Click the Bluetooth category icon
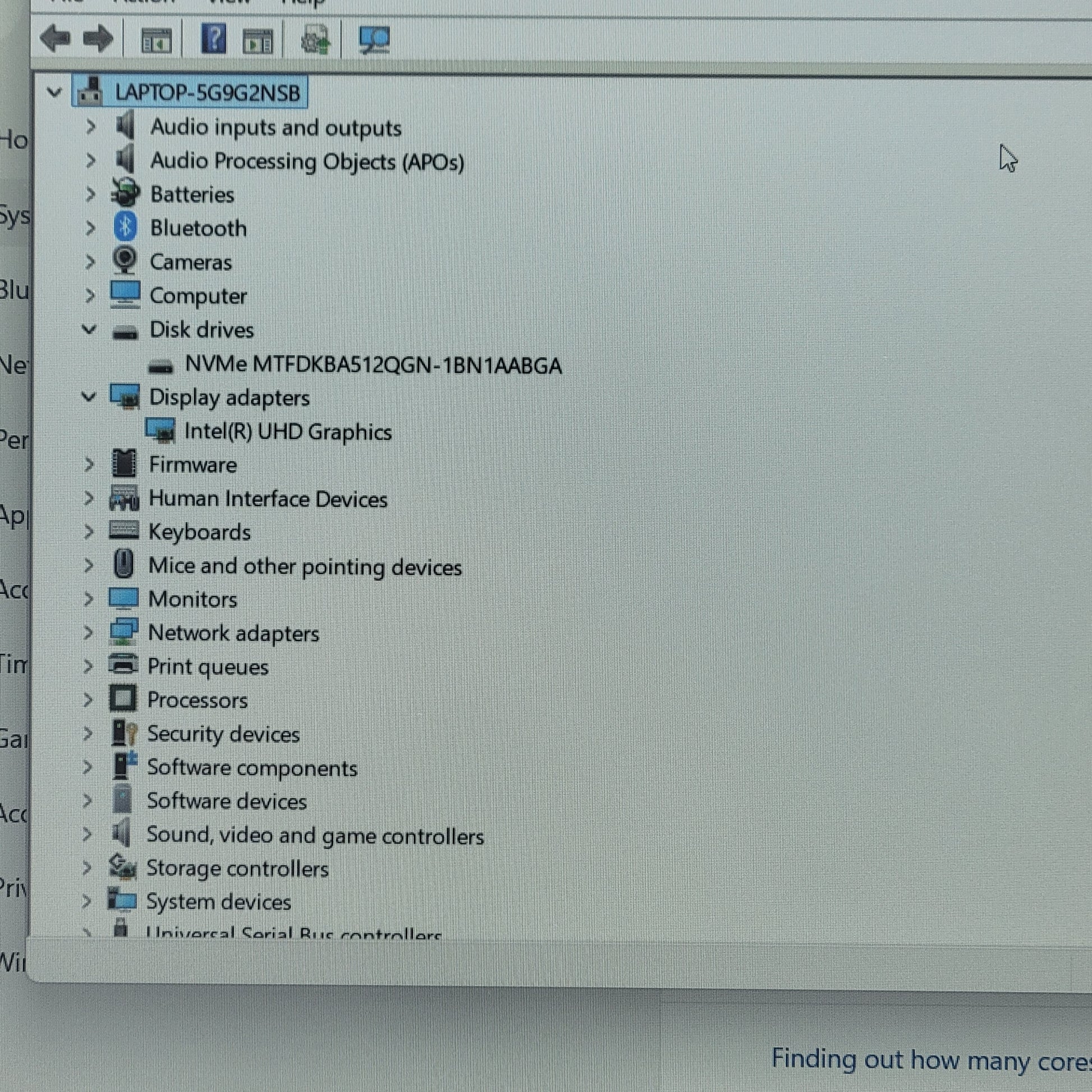The image size is (1092, 1092). [126, 227]
